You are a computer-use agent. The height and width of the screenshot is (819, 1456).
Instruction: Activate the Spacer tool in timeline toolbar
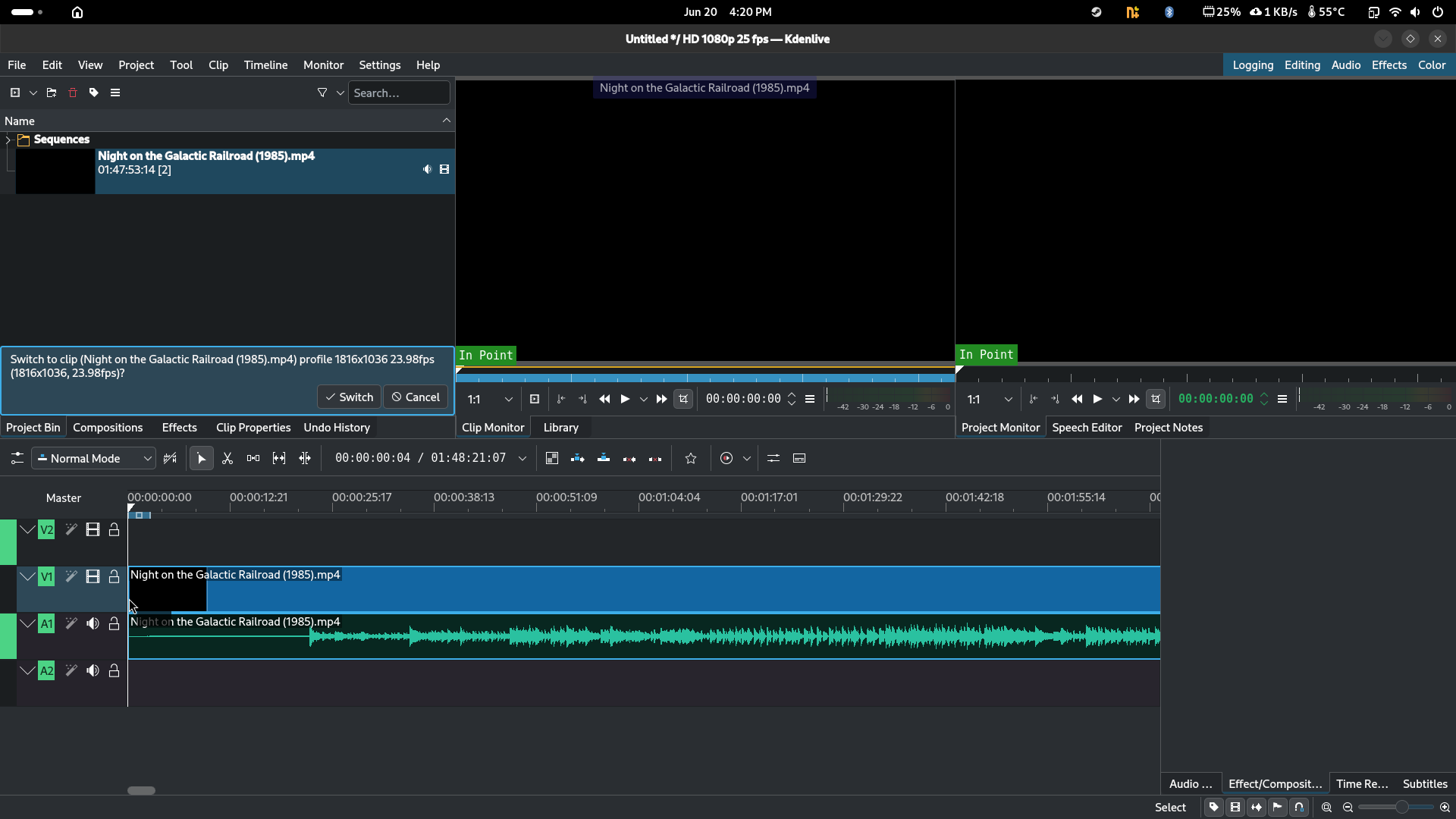click(x=253, y=459)
